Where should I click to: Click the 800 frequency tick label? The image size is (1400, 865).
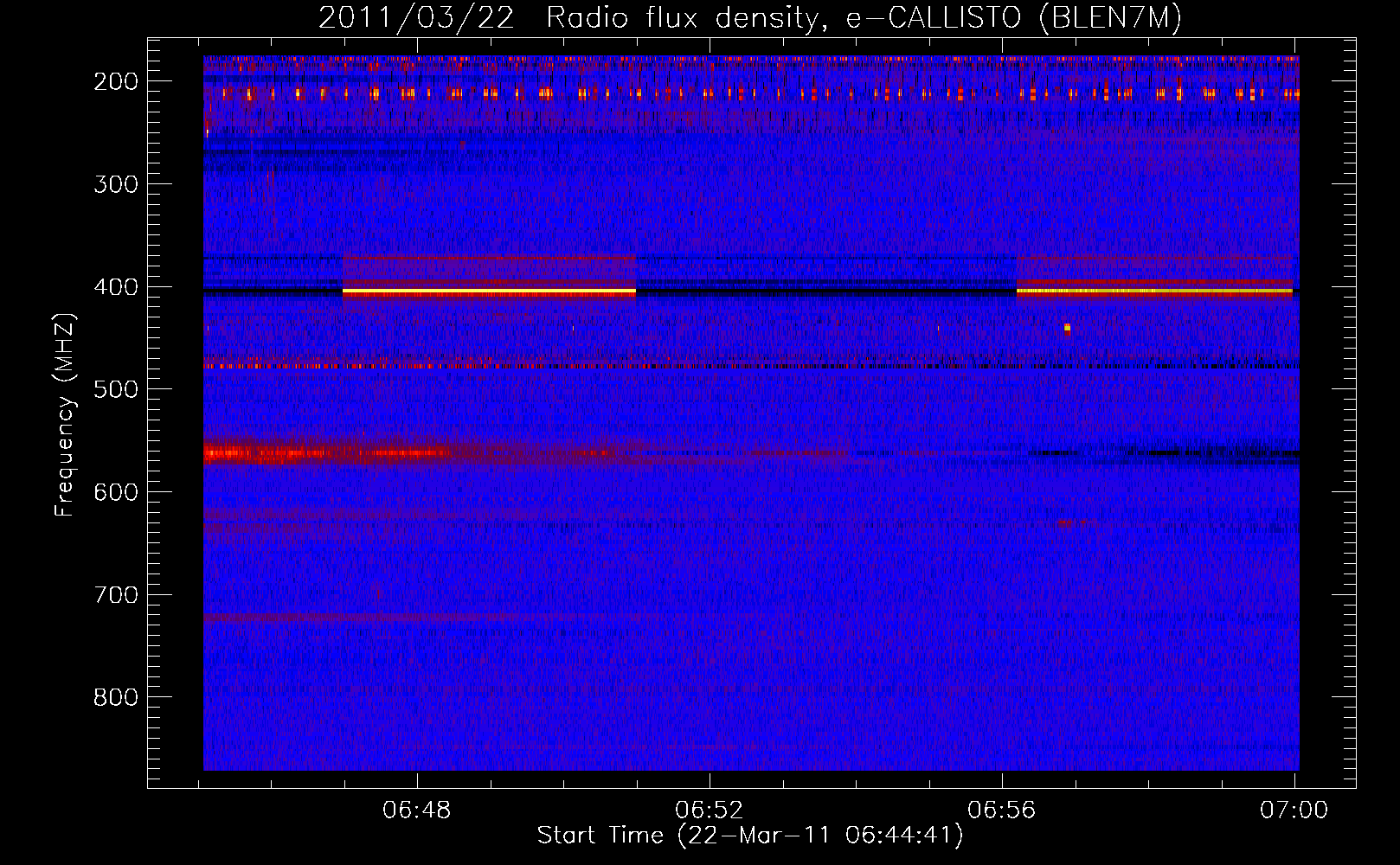pyautogui.click(x=116, y=697)
